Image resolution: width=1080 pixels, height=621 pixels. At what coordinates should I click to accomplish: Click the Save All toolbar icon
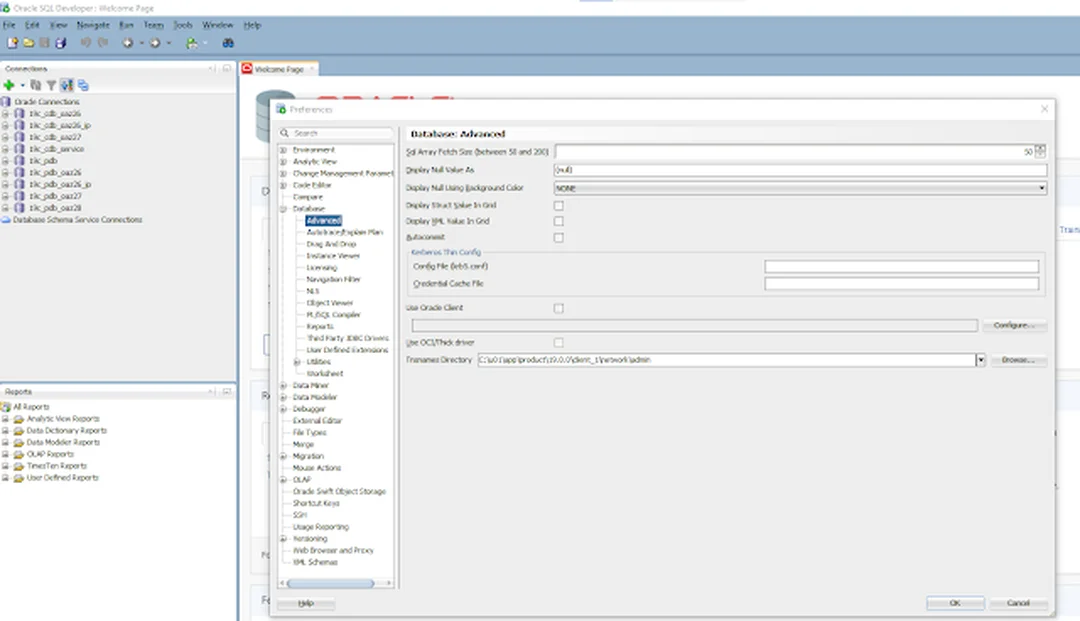[61, 43]
